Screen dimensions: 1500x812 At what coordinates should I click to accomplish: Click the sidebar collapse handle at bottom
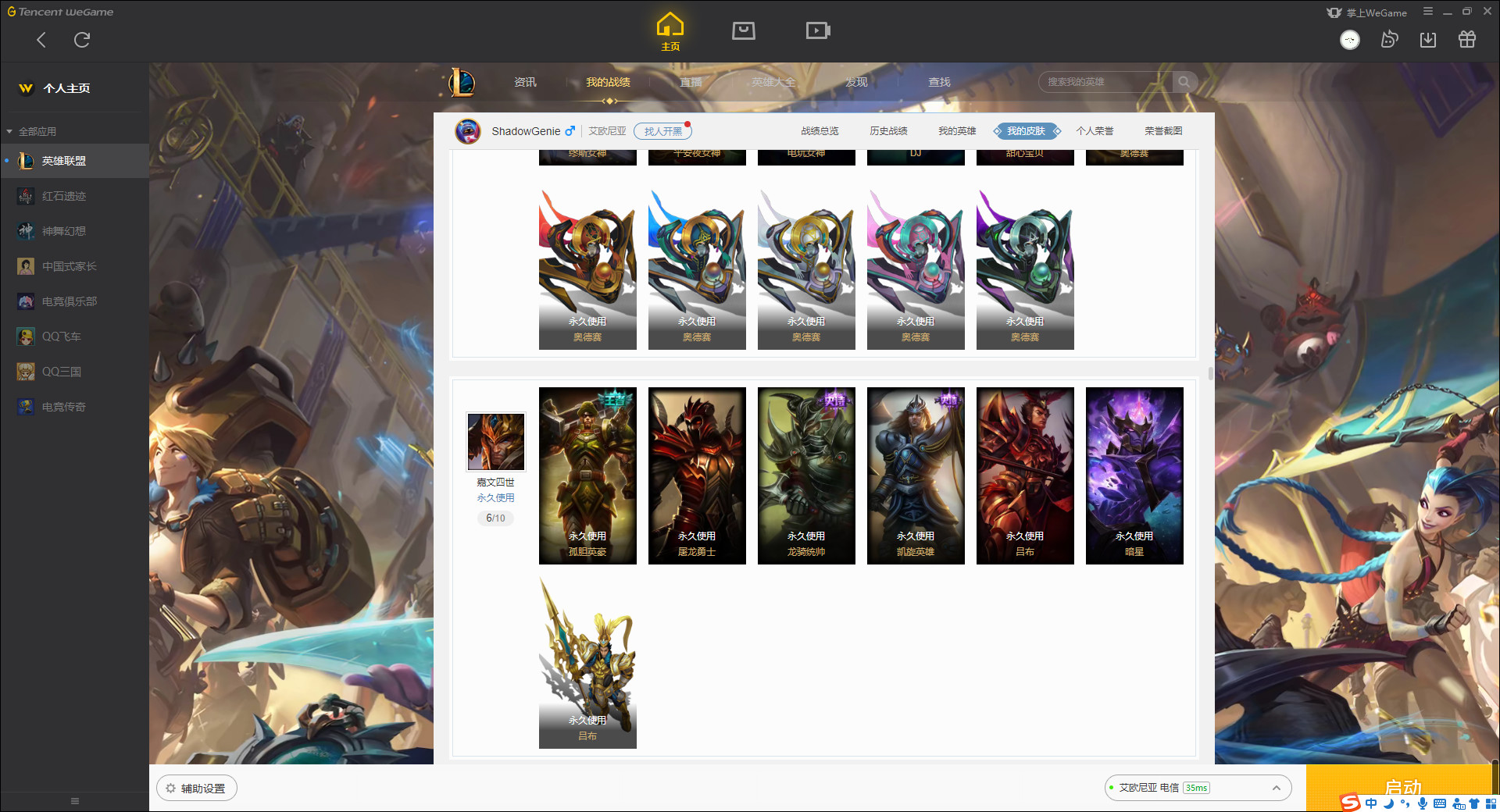75,801
